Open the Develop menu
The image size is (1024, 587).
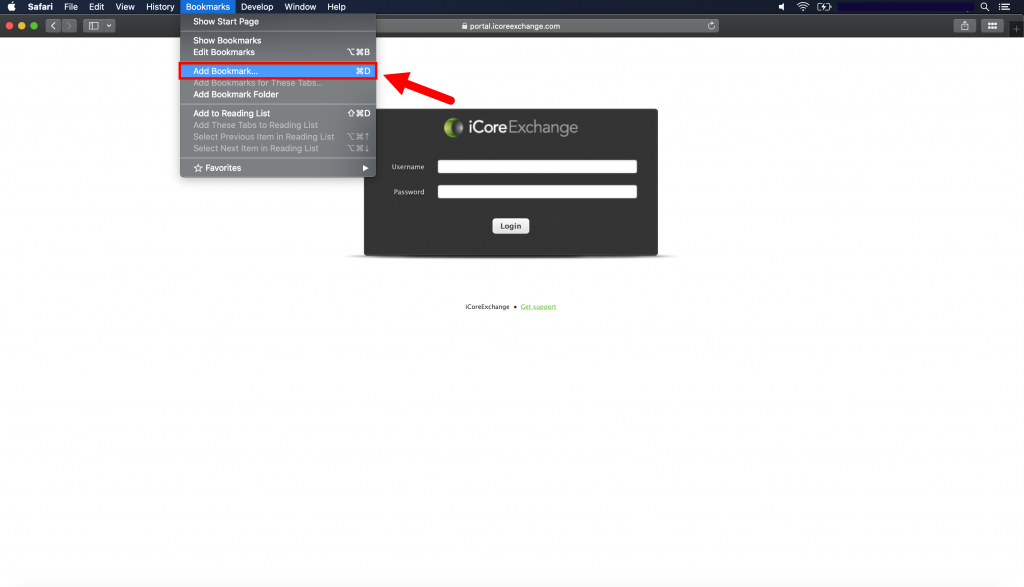[257, 7]
